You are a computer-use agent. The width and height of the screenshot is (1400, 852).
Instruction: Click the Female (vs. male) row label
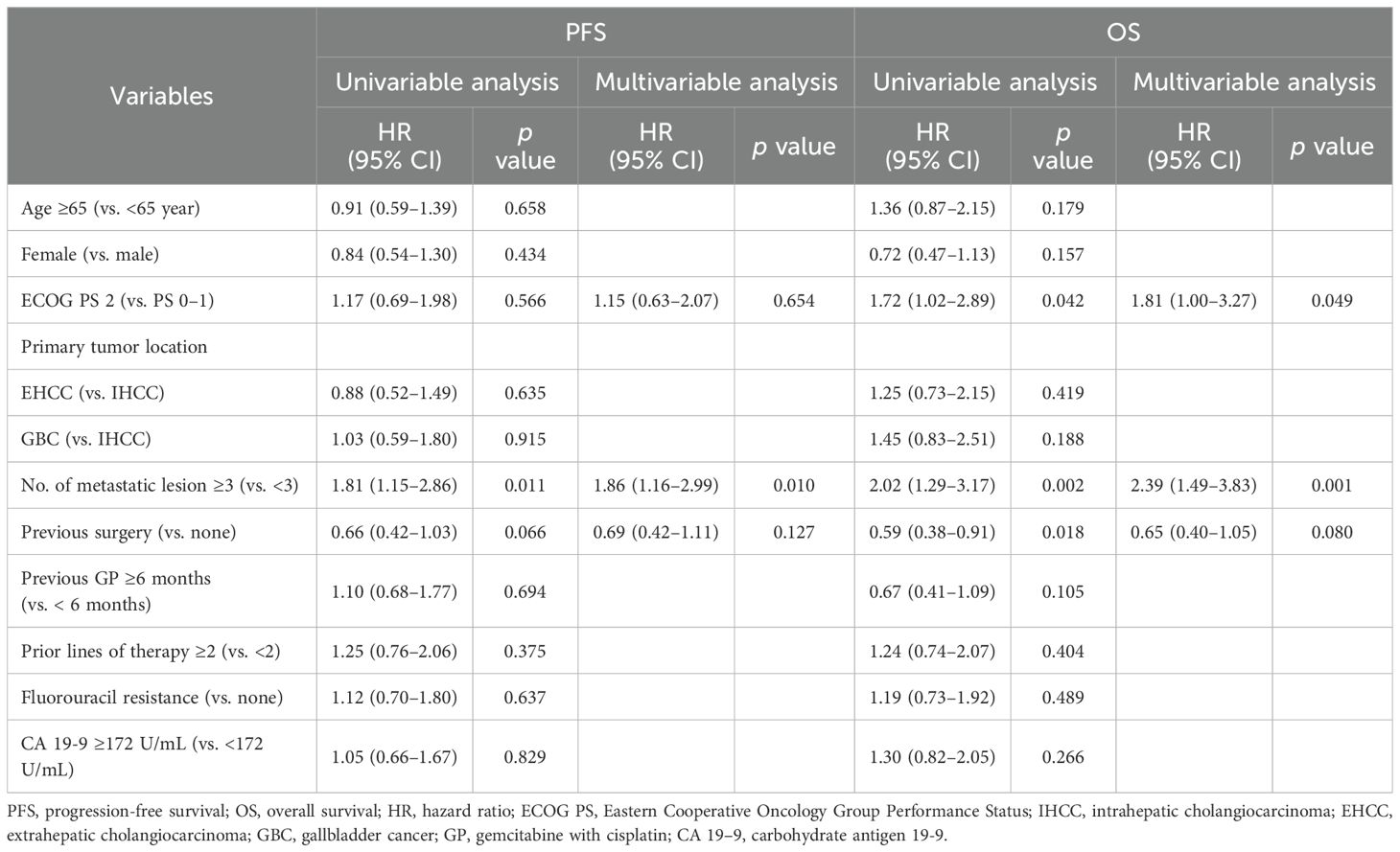[x=90, y=254]
